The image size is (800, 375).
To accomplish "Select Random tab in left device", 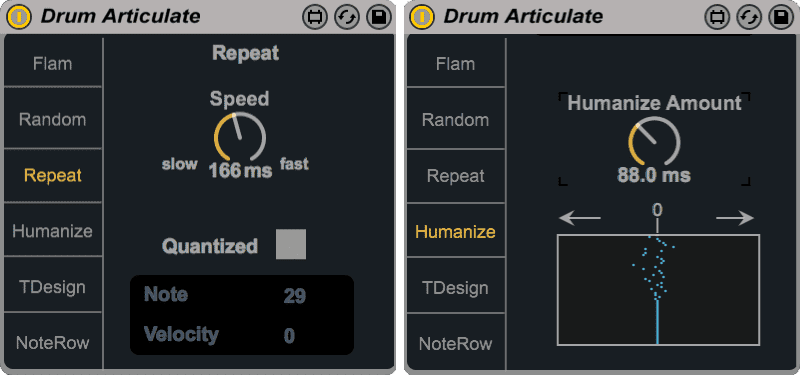I will 53,119.
